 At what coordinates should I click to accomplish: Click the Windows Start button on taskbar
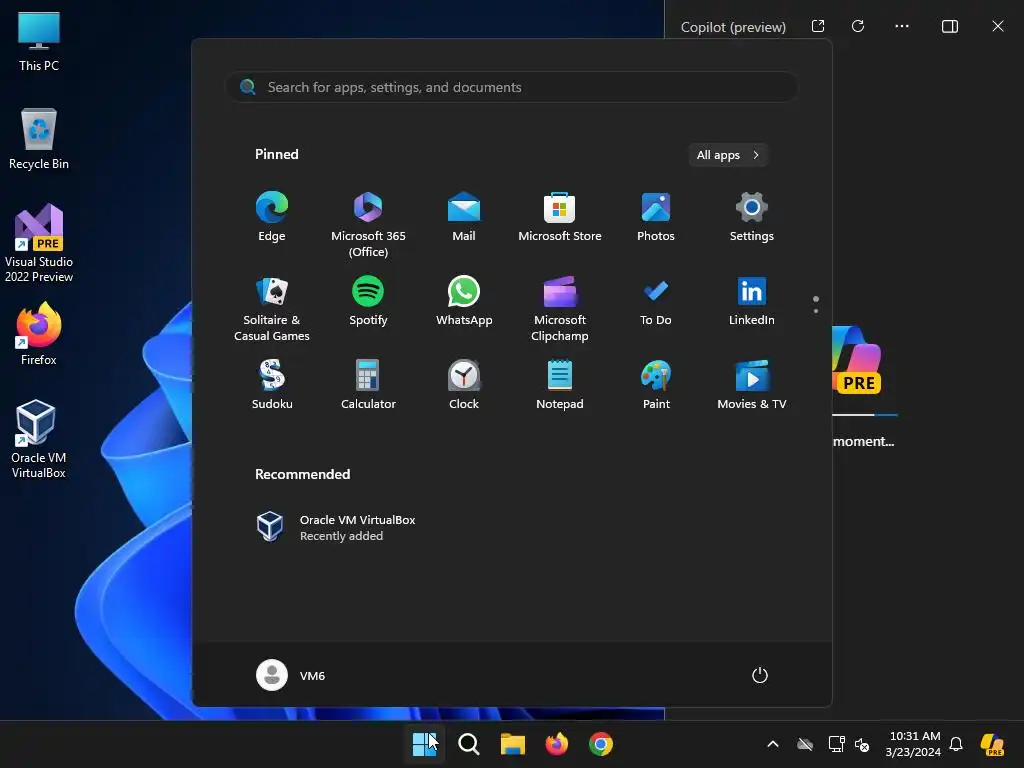tap(424, 744)
